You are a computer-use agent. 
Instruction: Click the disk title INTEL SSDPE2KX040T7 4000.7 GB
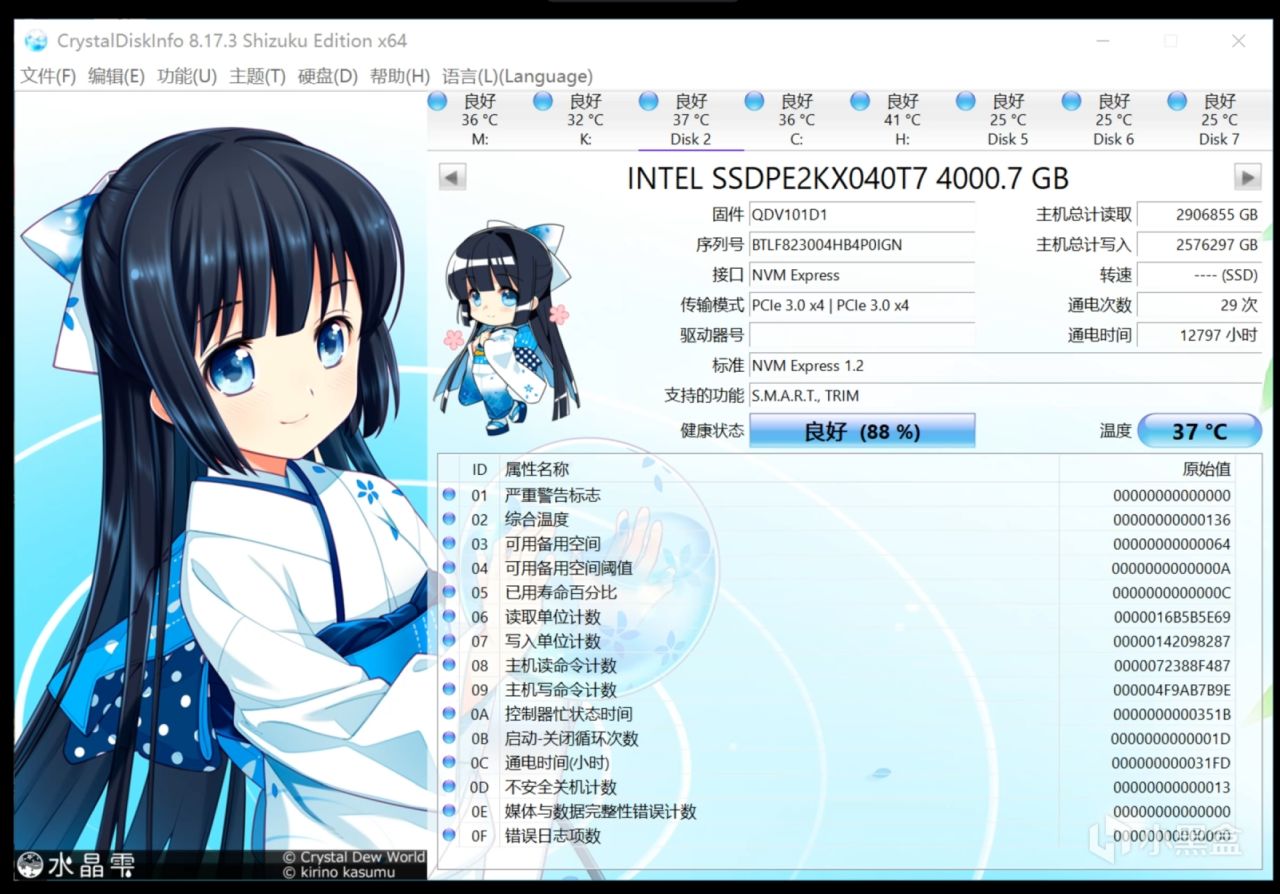pyautogui.click(x=848, y=178)
